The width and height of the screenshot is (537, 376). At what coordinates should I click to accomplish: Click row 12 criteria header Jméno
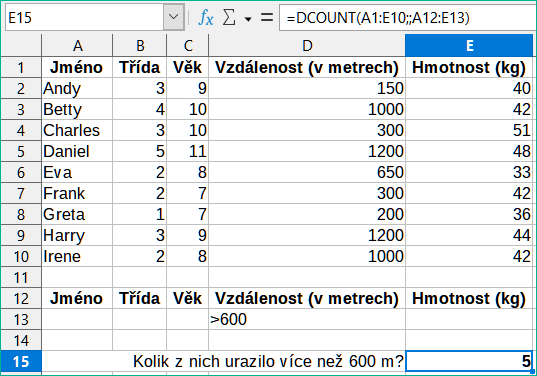(77, 298)
